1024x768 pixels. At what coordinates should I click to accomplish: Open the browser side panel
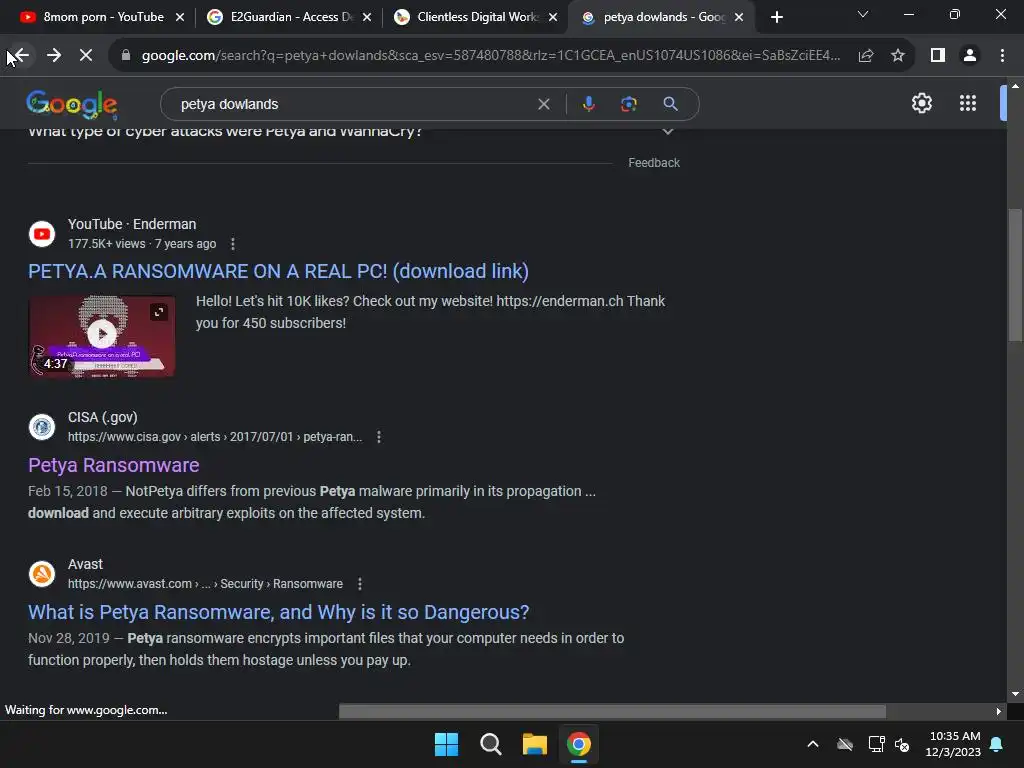(938, 56)
